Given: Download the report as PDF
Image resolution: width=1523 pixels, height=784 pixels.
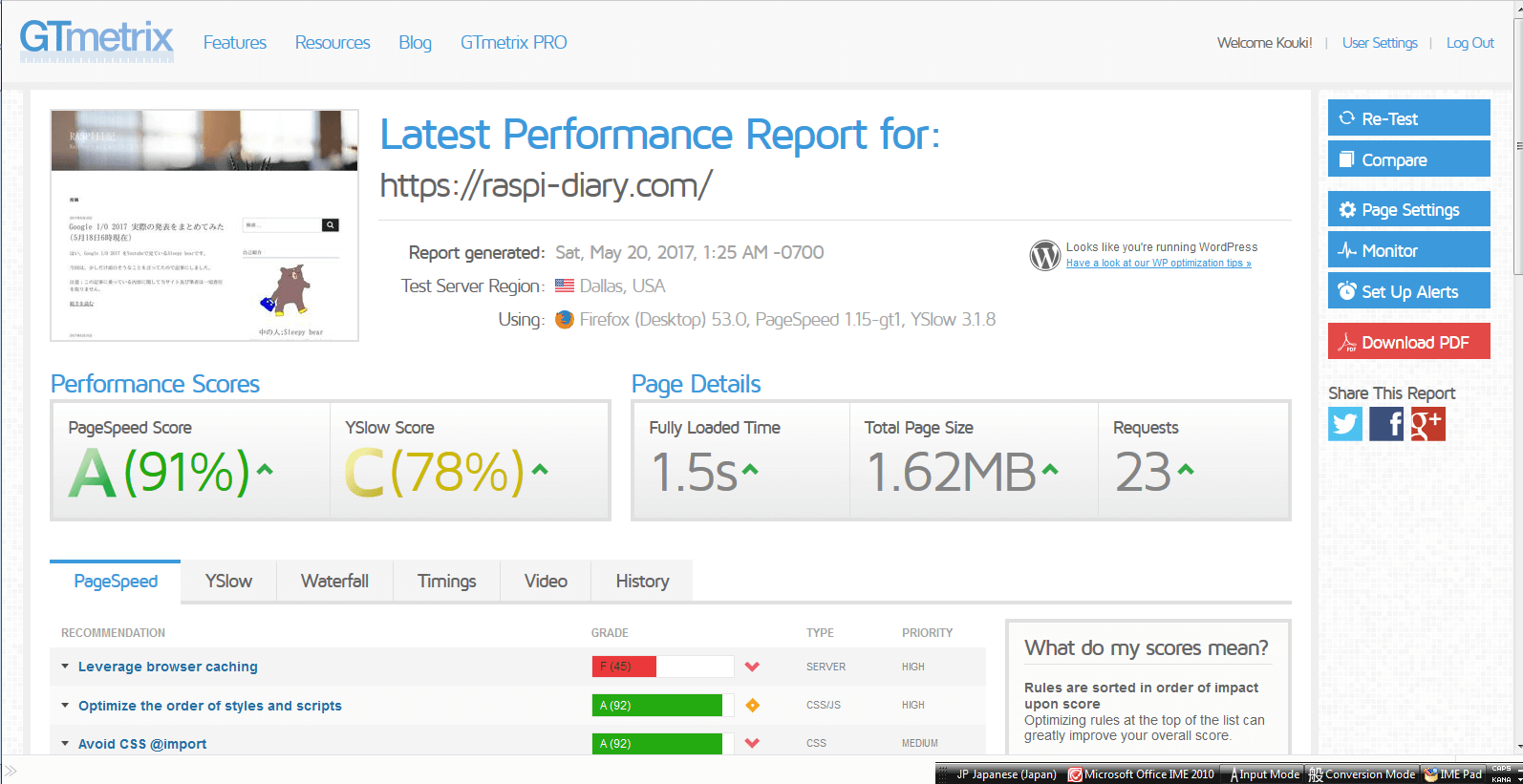Looking at the screenshot, I should pos(1408,342).
